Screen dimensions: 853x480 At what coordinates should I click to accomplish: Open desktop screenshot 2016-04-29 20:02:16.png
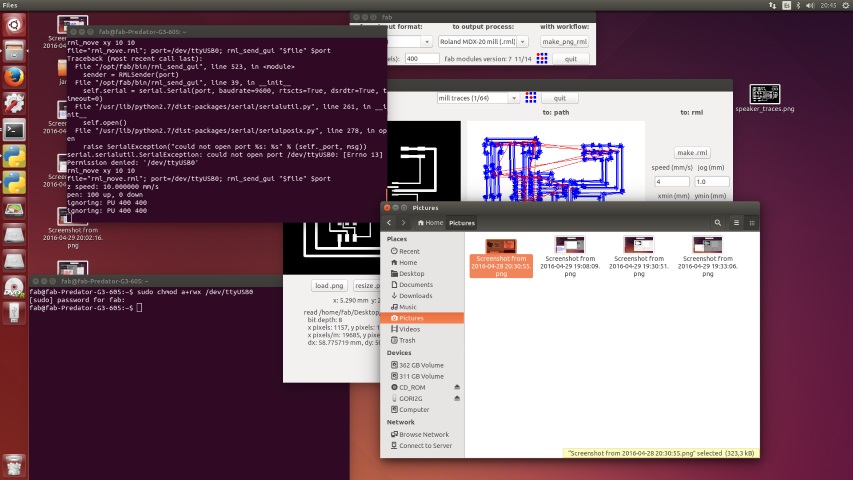click(x=73, y=227)
